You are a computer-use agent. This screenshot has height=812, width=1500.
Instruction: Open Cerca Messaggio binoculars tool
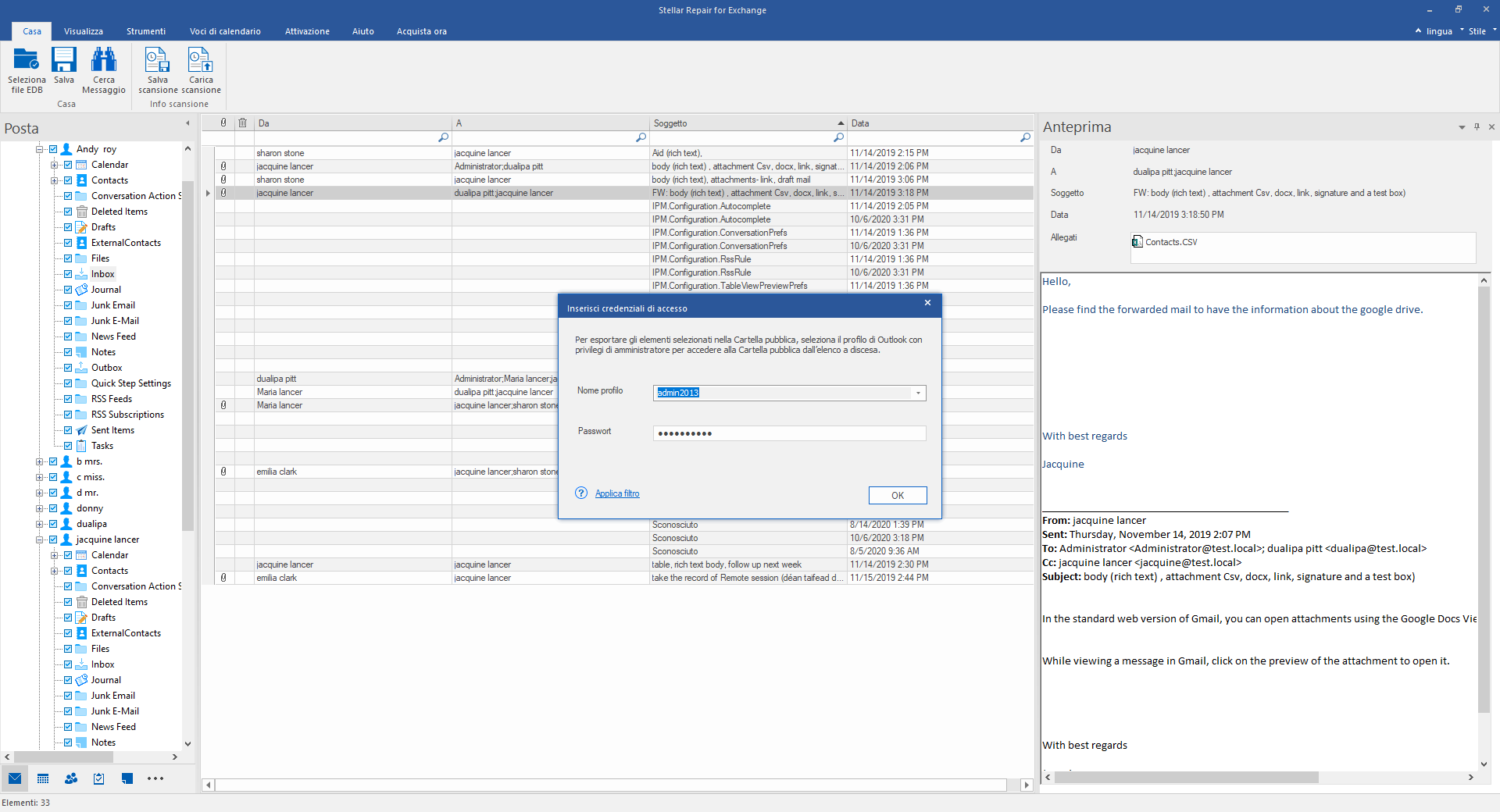[104, 60]
